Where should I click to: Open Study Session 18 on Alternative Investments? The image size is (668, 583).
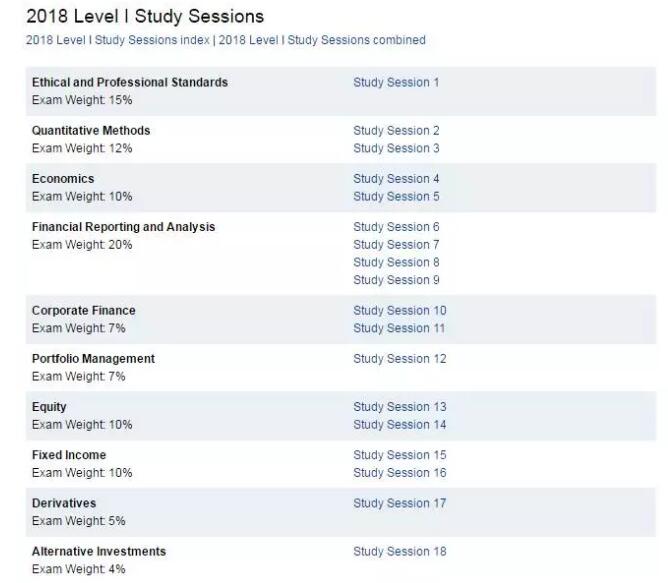pos(400,551)
